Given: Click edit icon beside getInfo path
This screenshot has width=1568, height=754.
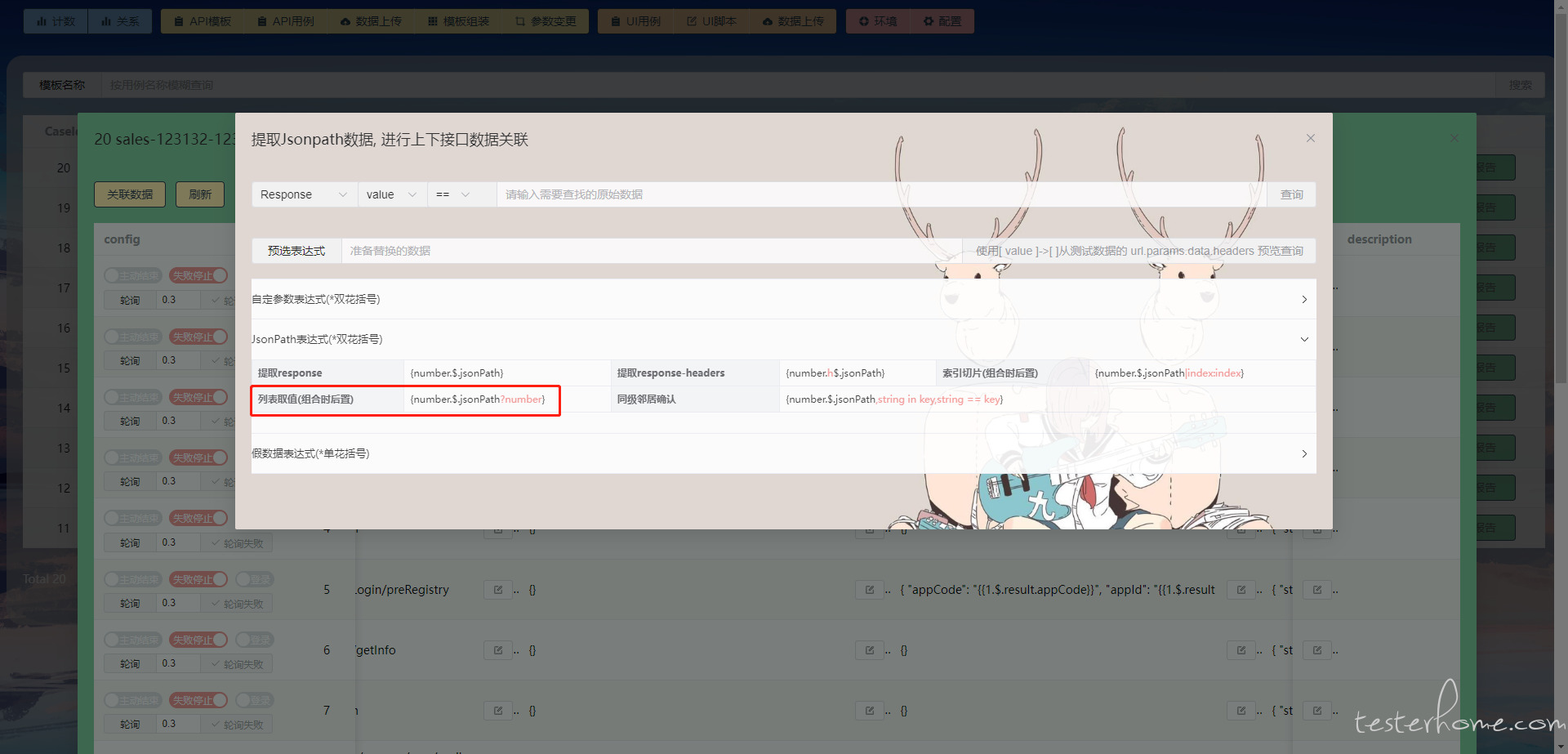Looking at the screenshot, I should point(498,650).
